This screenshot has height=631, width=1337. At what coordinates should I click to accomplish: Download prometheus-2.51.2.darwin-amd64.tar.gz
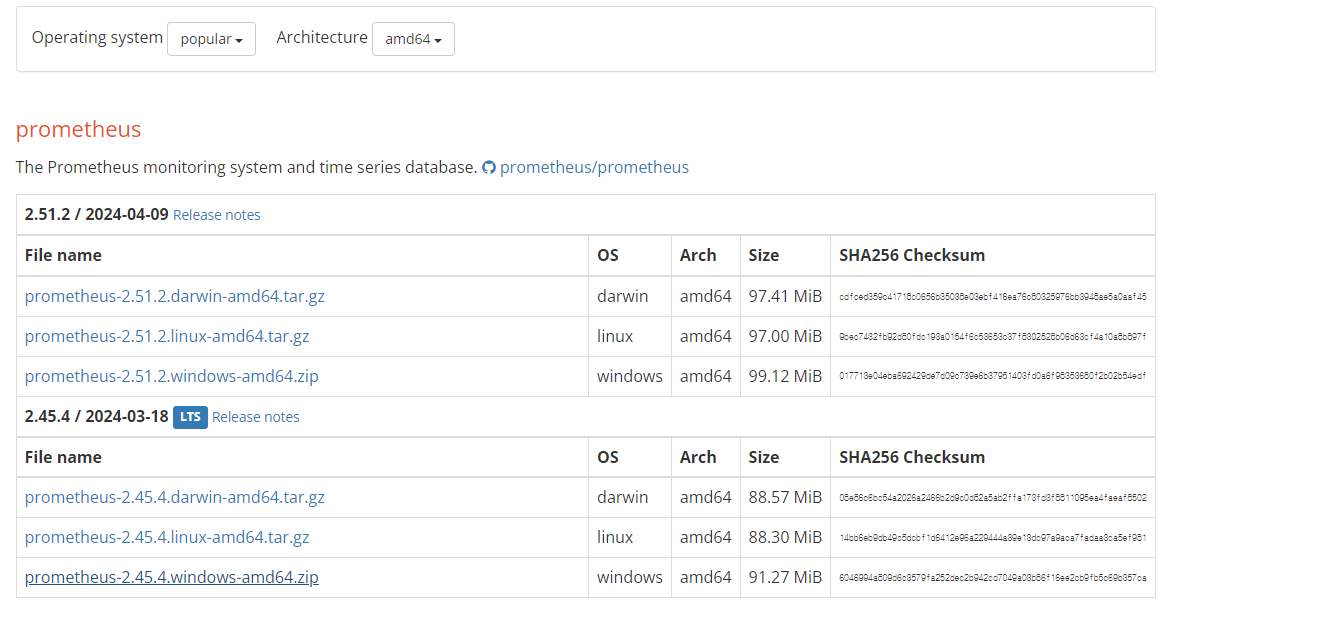click(175, 296)
